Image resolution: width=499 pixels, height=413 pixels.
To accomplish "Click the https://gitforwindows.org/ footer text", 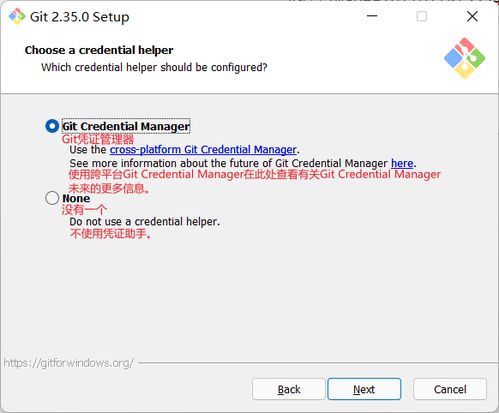I will (x=69, y=363).
